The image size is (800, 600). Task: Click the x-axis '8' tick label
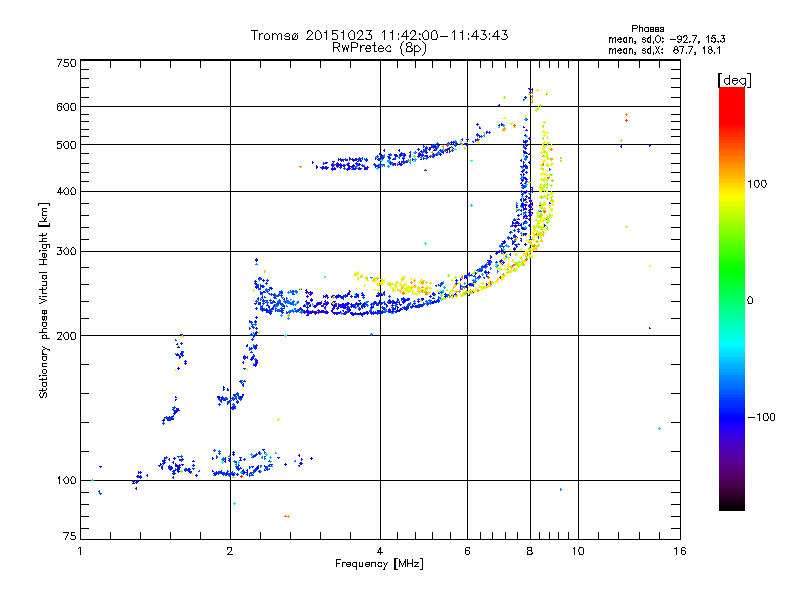coord(530,551)
